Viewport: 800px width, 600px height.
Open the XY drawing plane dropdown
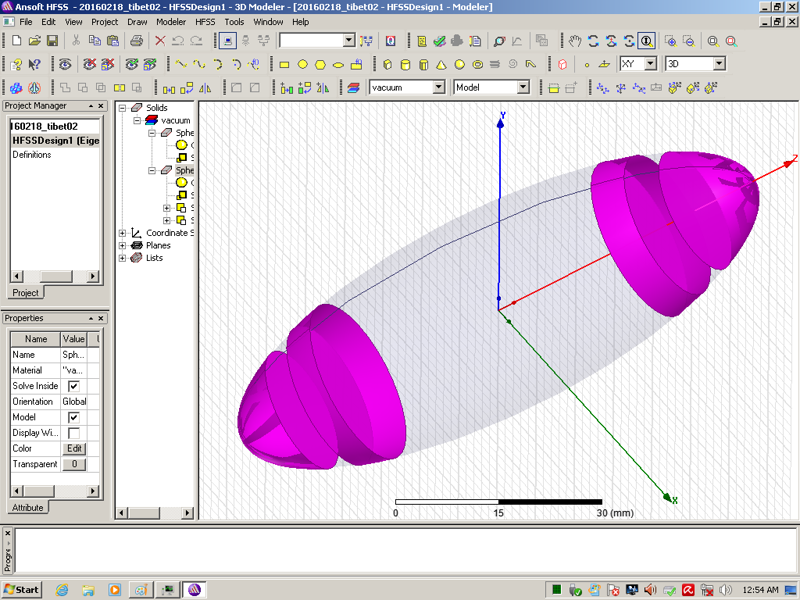click(x=650, y=64)
